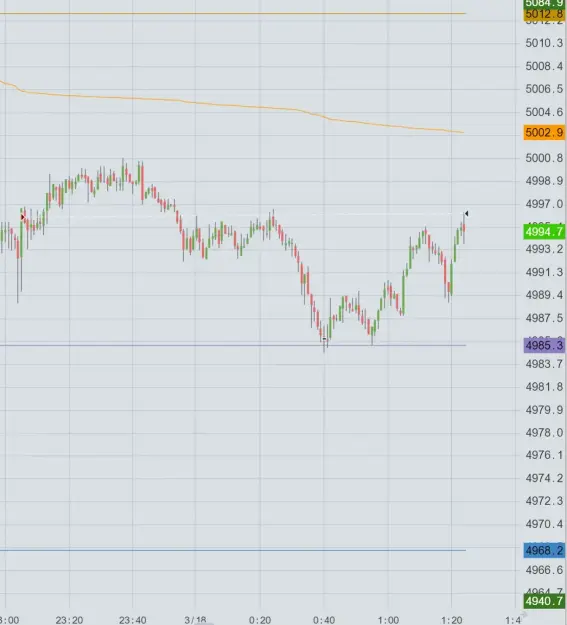The width and height of the screenshot is (567, 625).
Task: Select the green 4940.7 tag at bottom
Action: pyautogui.click(x=544, y=601)
